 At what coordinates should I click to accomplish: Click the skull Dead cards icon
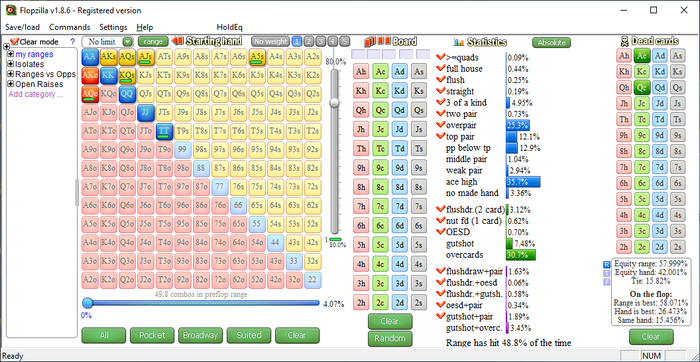tap(625, 42)
